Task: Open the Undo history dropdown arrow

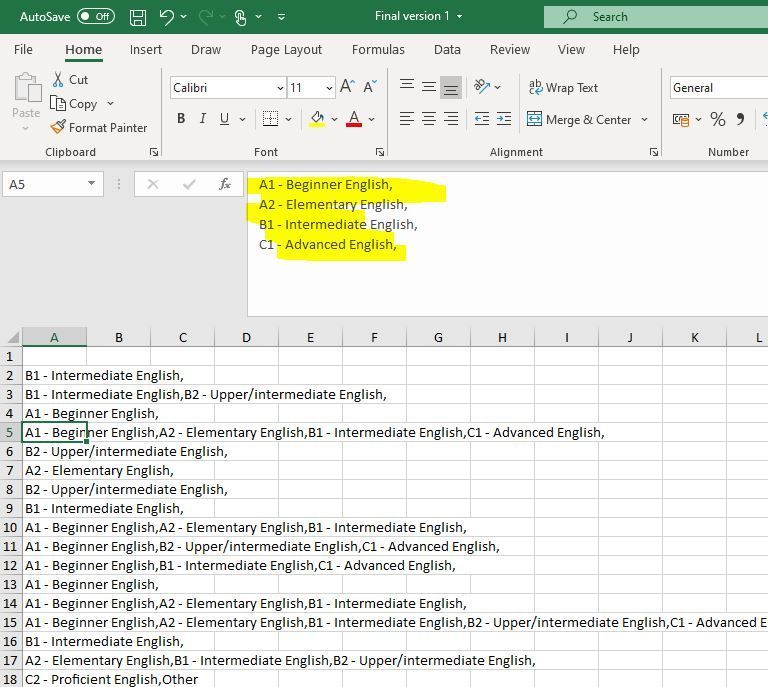Action: coord(184,17)
